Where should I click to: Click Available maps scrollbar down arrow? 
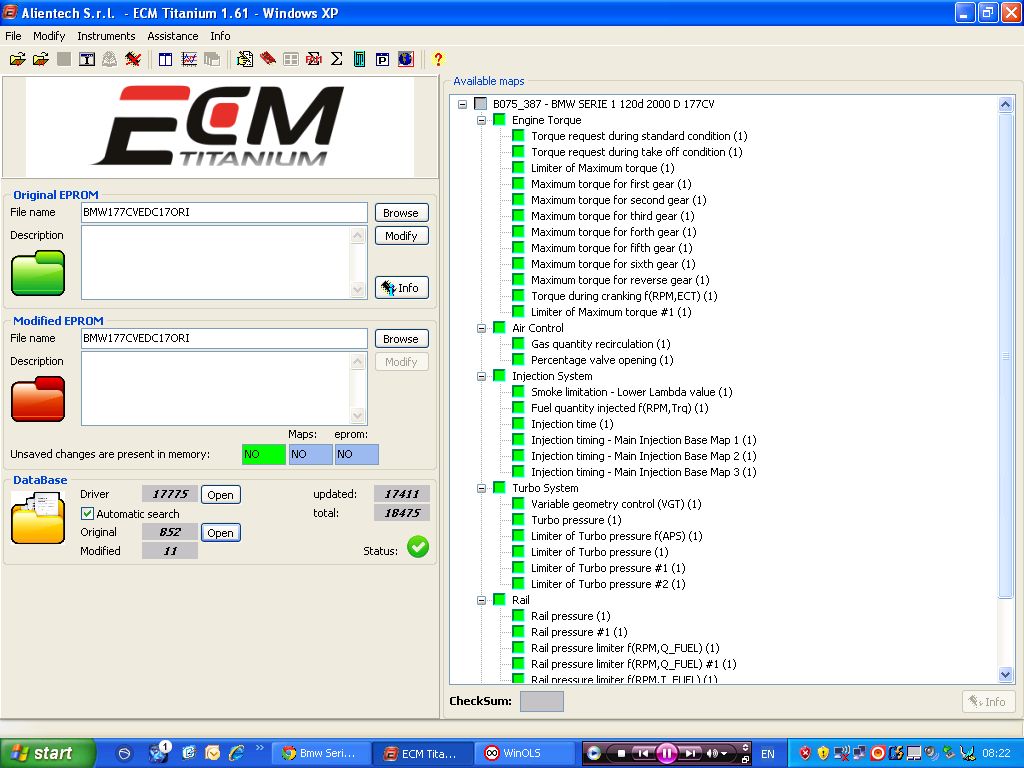click(1006, 675)
